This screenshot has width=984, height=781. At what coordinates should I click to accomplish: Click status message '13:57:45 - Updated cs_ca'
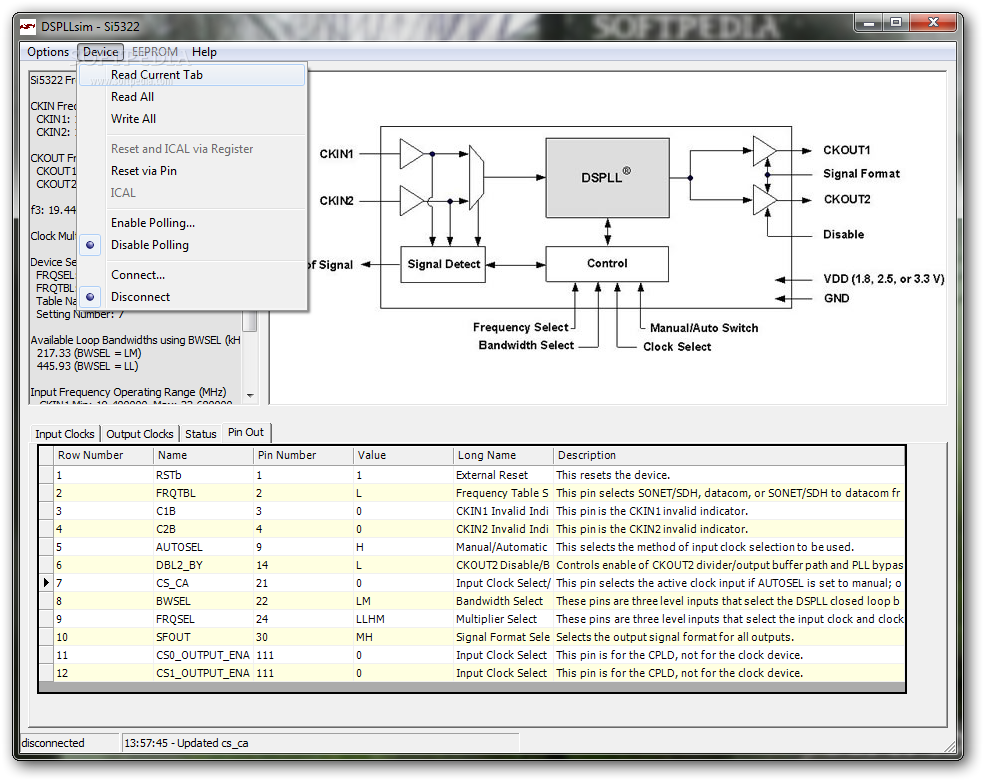pos(320,743)
